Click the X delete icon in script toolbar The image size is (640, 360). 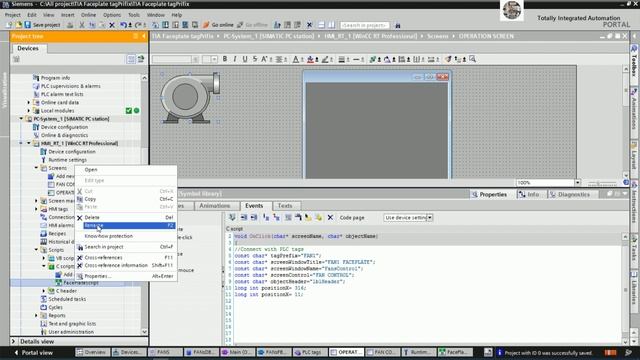[x=330, y=218]
